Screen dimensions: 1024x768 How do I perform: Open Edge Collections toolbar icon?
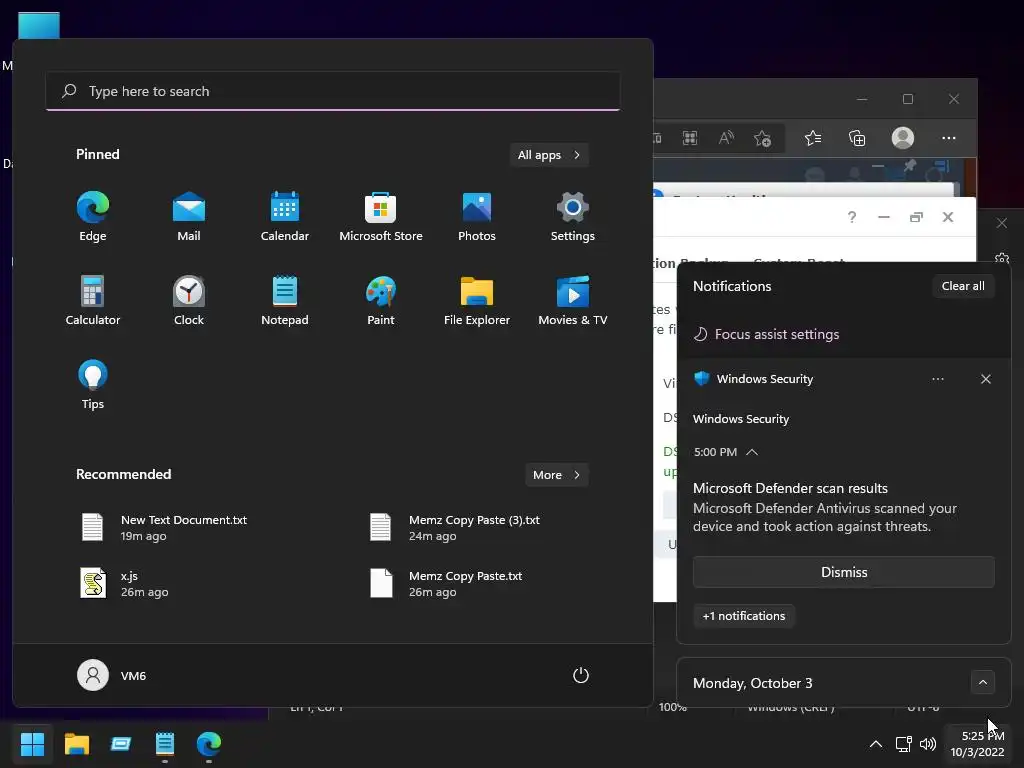click(x=857, y=138)
